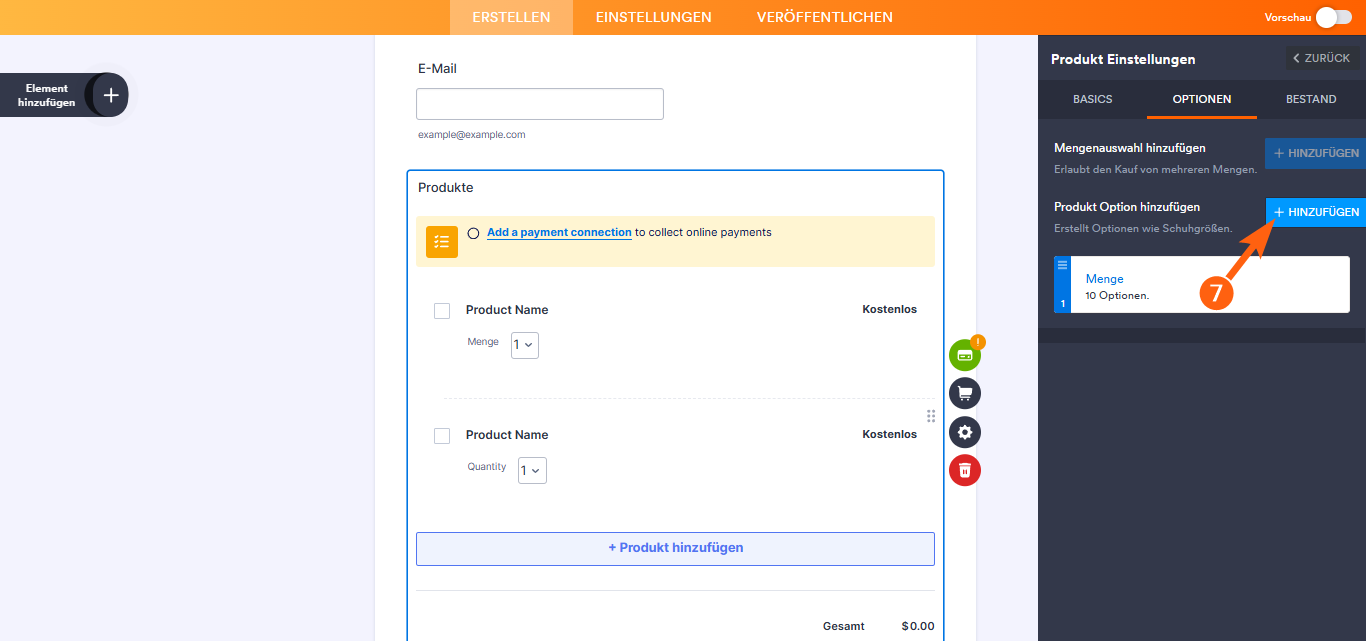Open the green payment settings icon
Viewport: 1366px width, 641px height.
965,355
